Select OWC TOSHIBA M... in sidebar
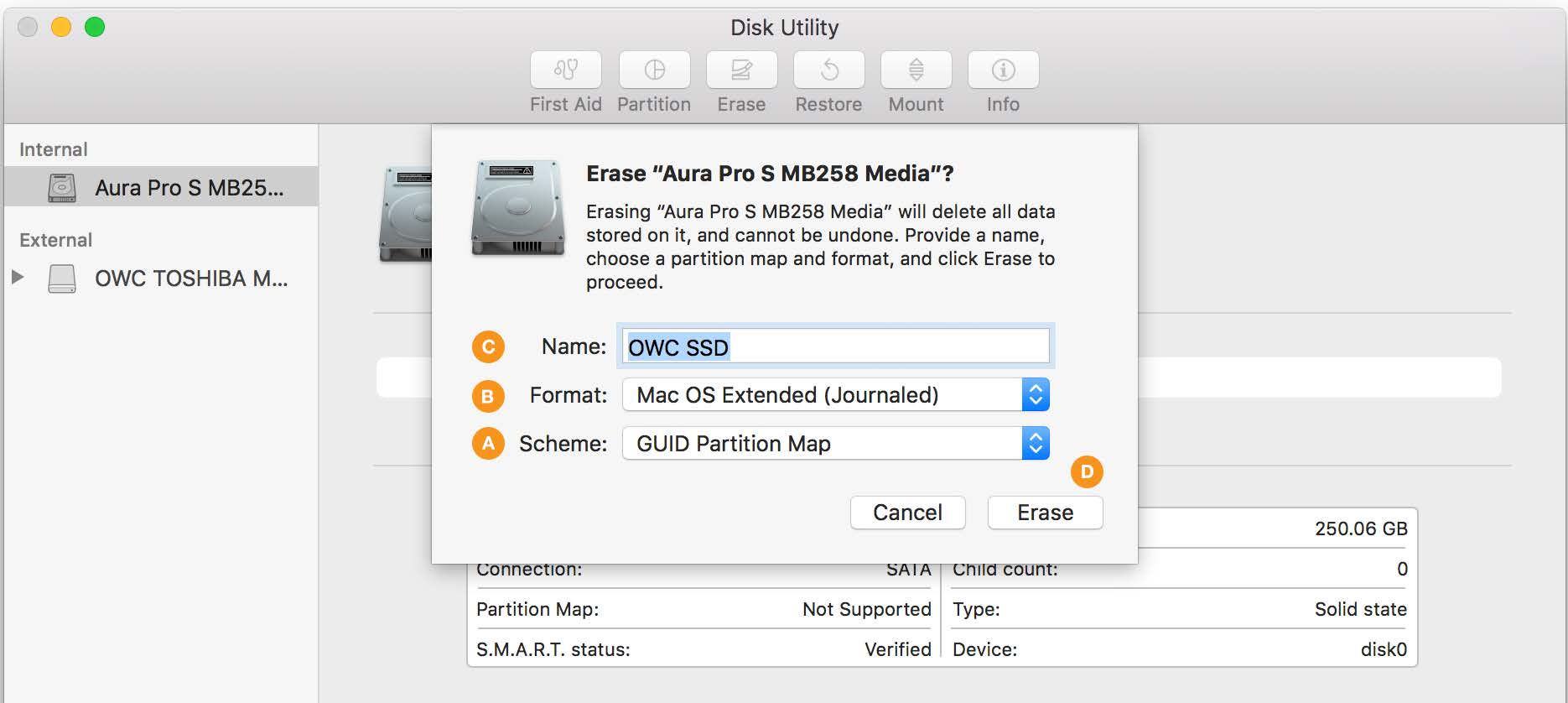The image size is (1568, 703). click(x=191, y=279)
